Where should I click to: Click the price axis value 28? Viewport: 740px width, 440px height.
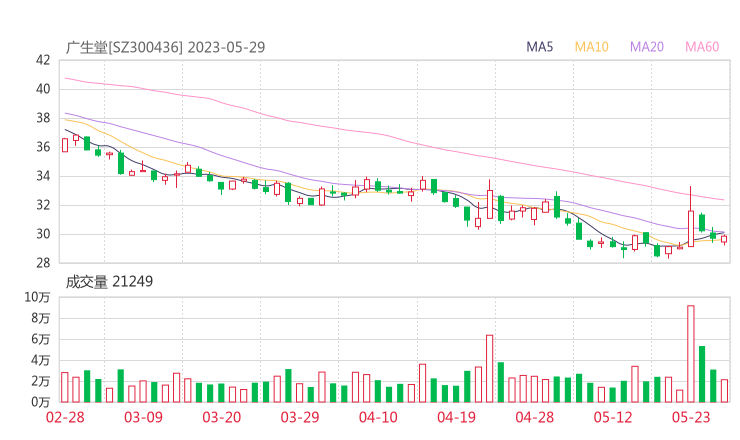point(43,263)
